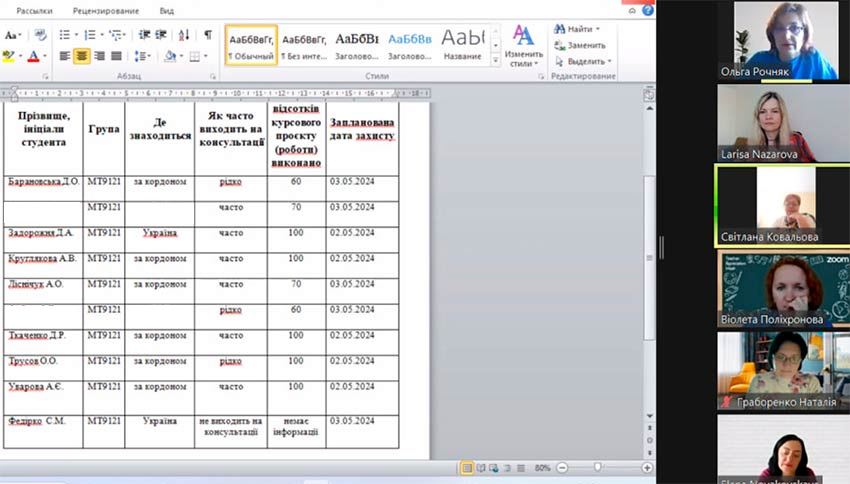The width and height of the screenshot is (850, 484).
Task: Select the Без интервала style
Action: pos(304,45)
